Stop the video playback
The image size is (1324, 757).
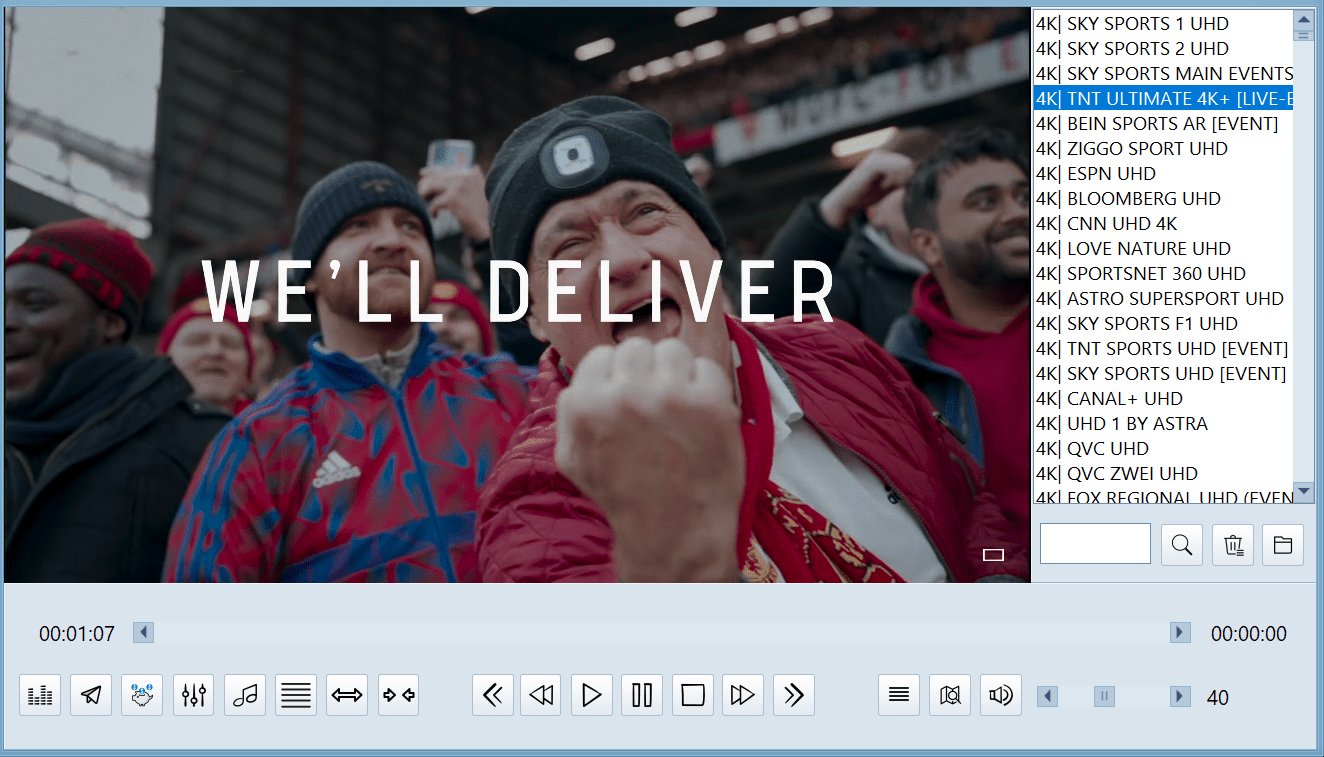point(693,695)
